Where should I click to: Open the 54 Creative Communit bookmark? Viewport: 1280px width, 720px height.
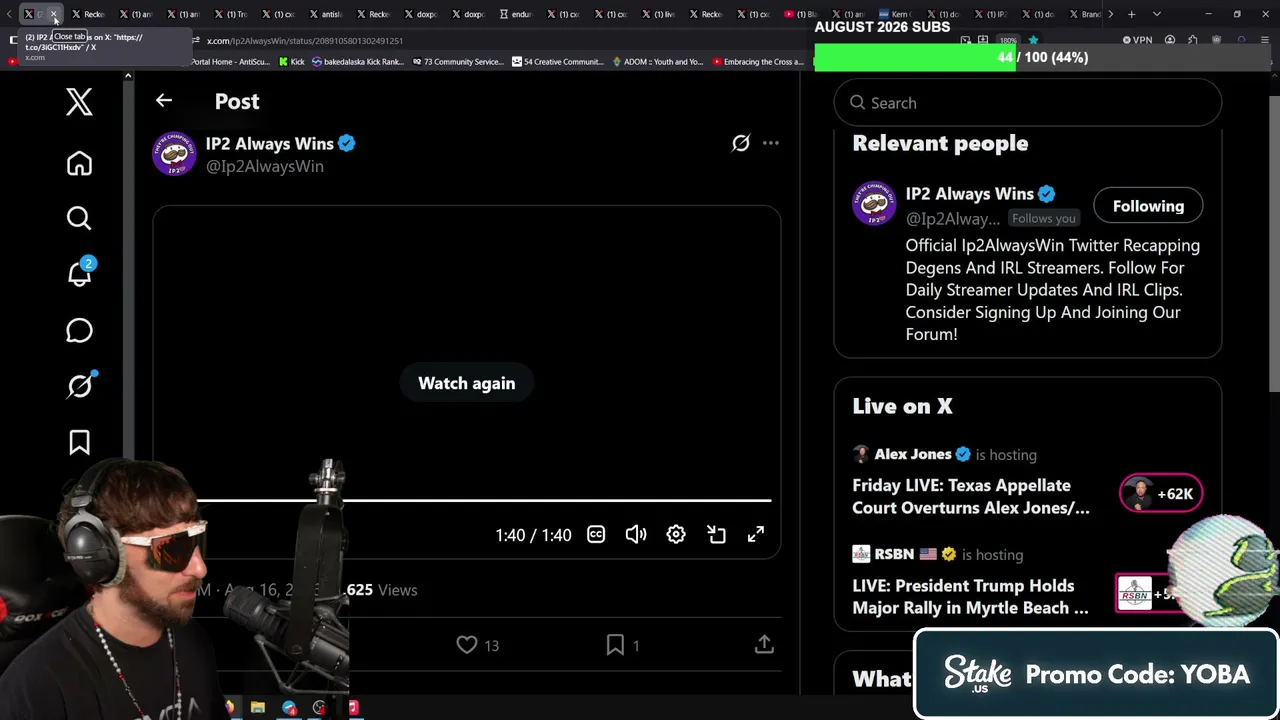click(x=557, y=62)
